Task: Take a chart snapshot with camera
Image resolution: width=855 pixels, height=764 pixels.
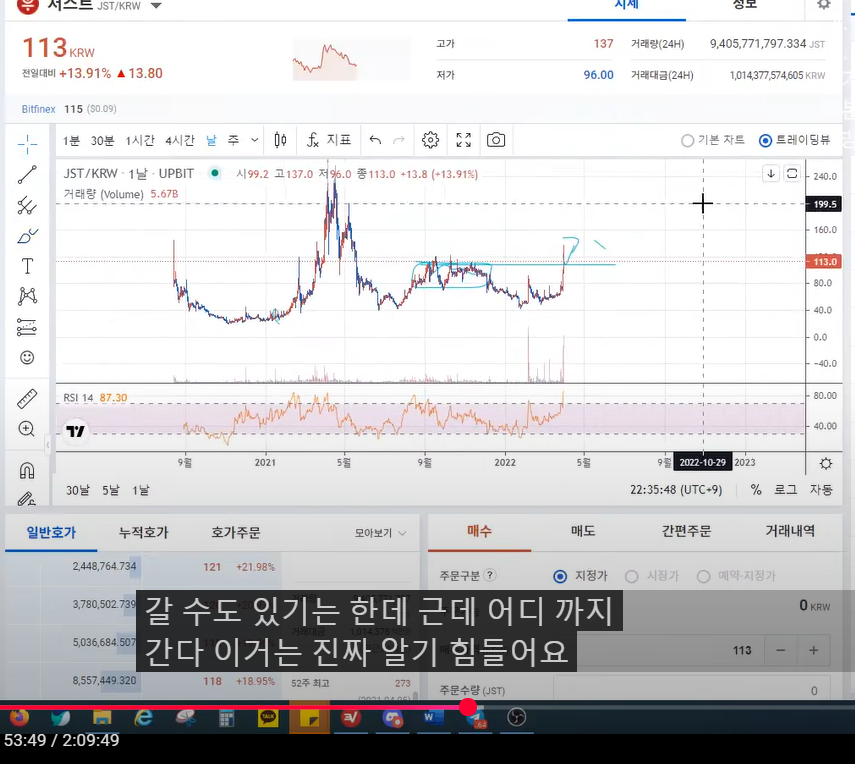Action: 496,140
